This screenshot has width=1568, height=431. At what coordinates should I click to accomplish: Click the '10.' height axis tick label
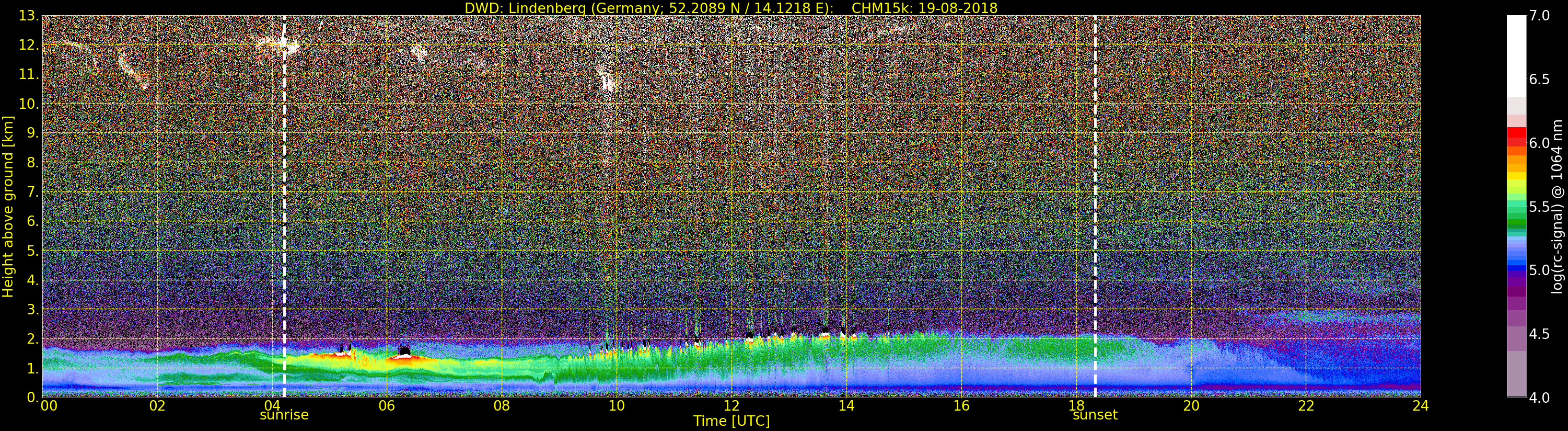[29, 104]
